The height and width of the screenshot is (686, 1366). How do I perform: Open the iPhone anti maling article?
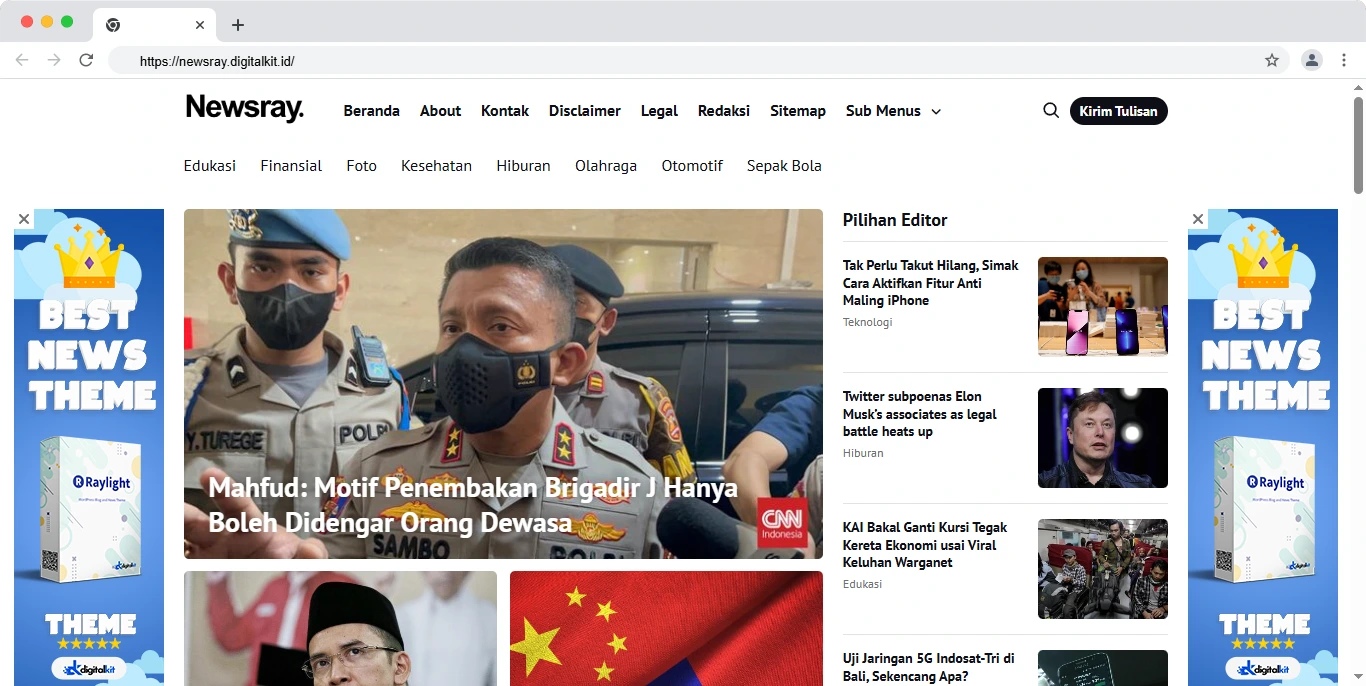[x=931, y=283]
